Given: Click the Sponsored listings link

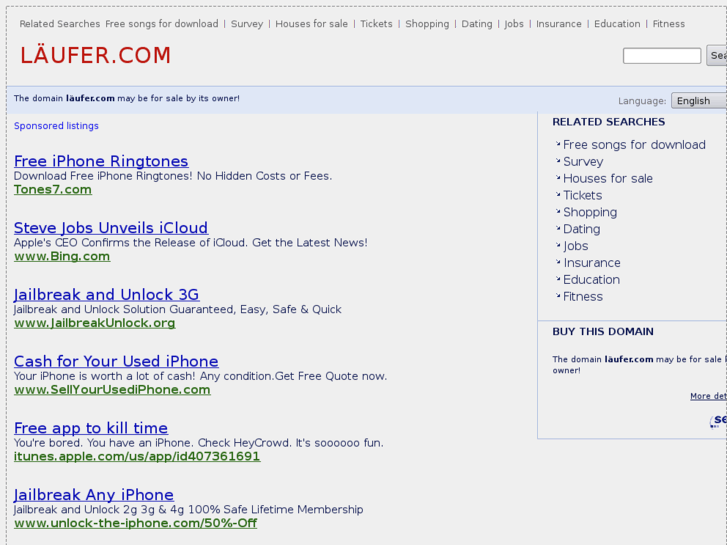Looking at the screenshot, I should [56, 126].
